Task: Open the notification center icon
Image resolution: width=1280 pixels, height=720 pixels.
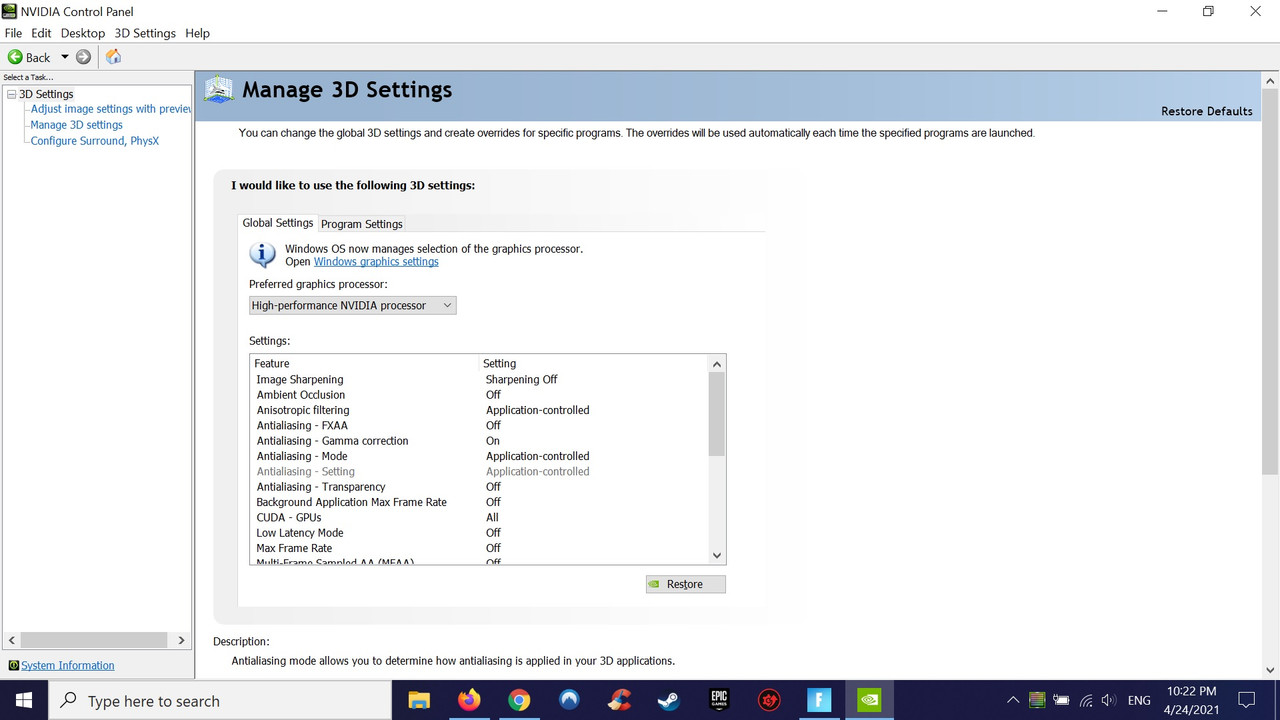Action: click(x=1246, y=700)
